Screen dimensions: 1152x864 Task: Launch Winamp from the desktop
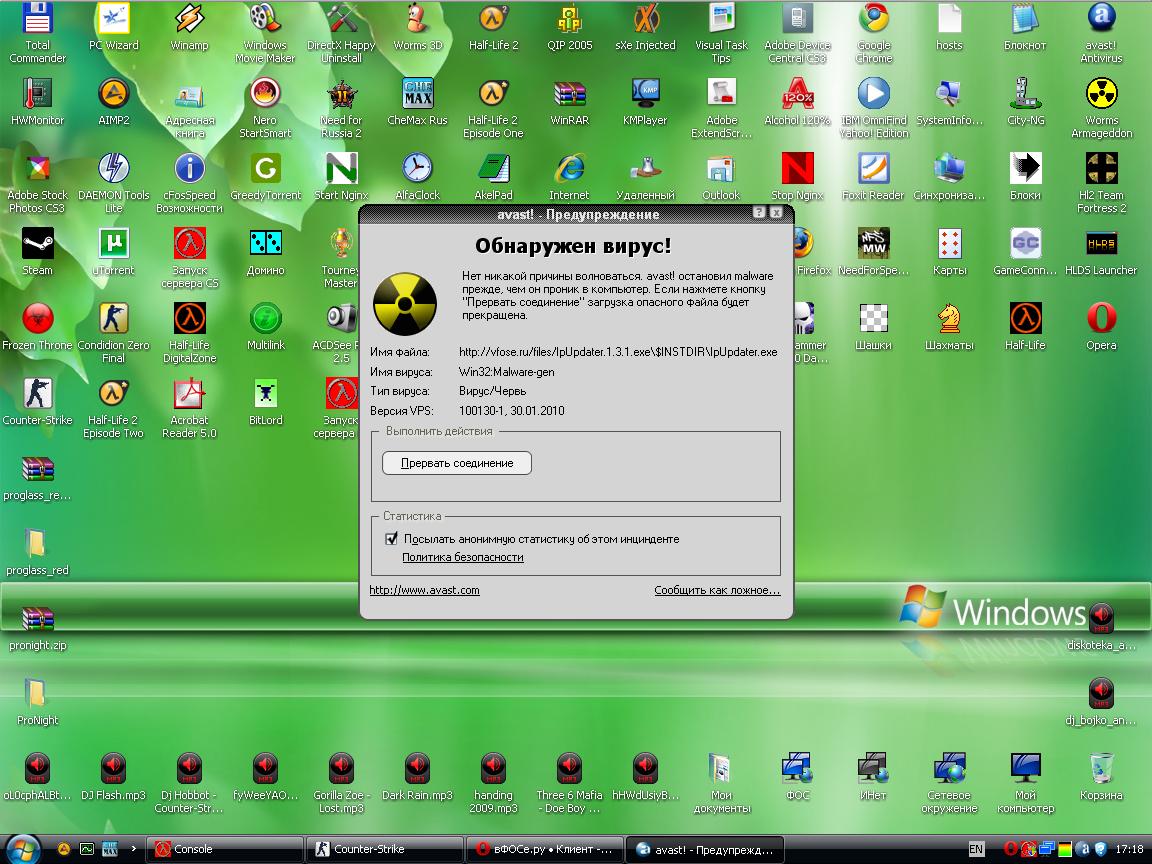pyautogui.click(x=189, y=20)
